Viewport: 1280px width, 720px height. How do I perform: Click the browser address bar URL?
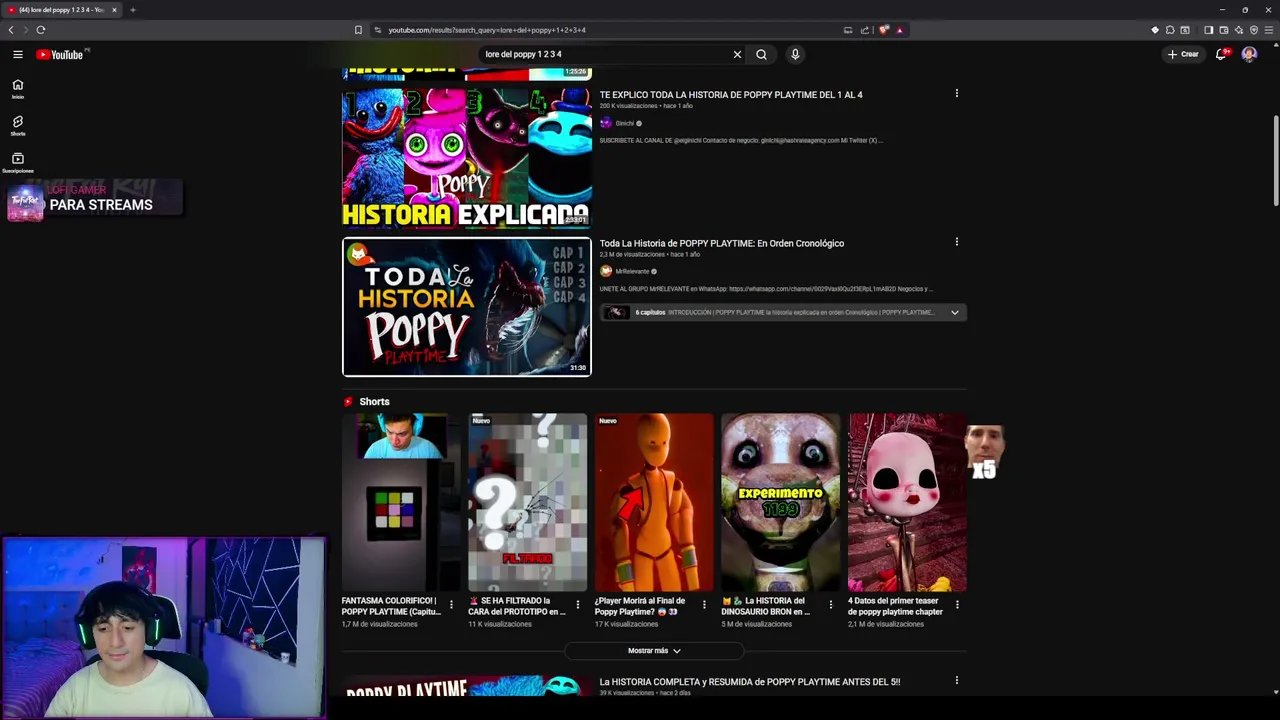pyautogui.click(x=487, y=30)
